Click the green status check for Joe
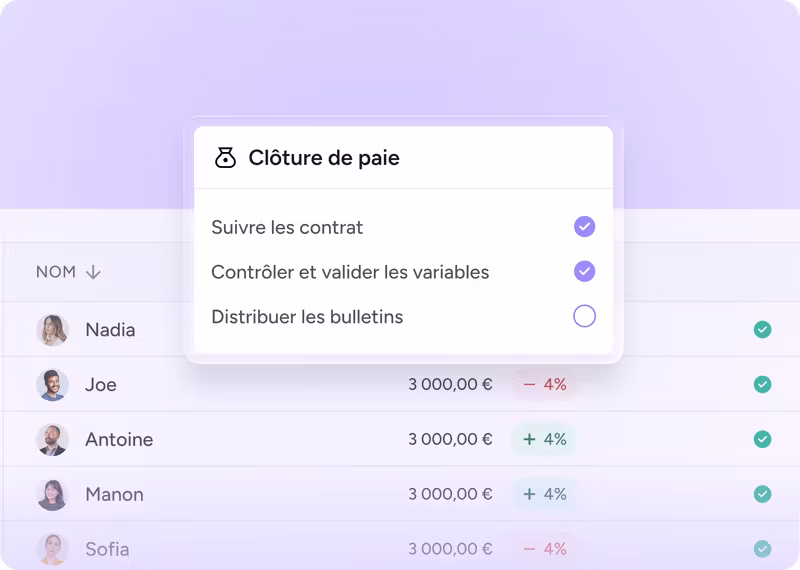The width and height of the screenshot is (800, 570). (x=762, y=384)
